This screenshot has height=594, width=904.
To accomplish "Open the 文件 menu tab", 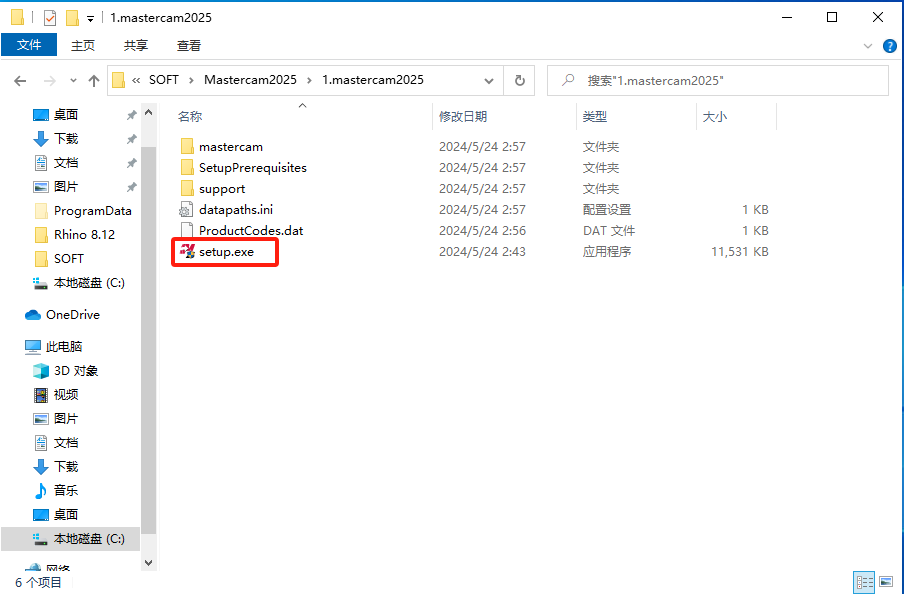I will pyautogui.click(x=29, y=45).
